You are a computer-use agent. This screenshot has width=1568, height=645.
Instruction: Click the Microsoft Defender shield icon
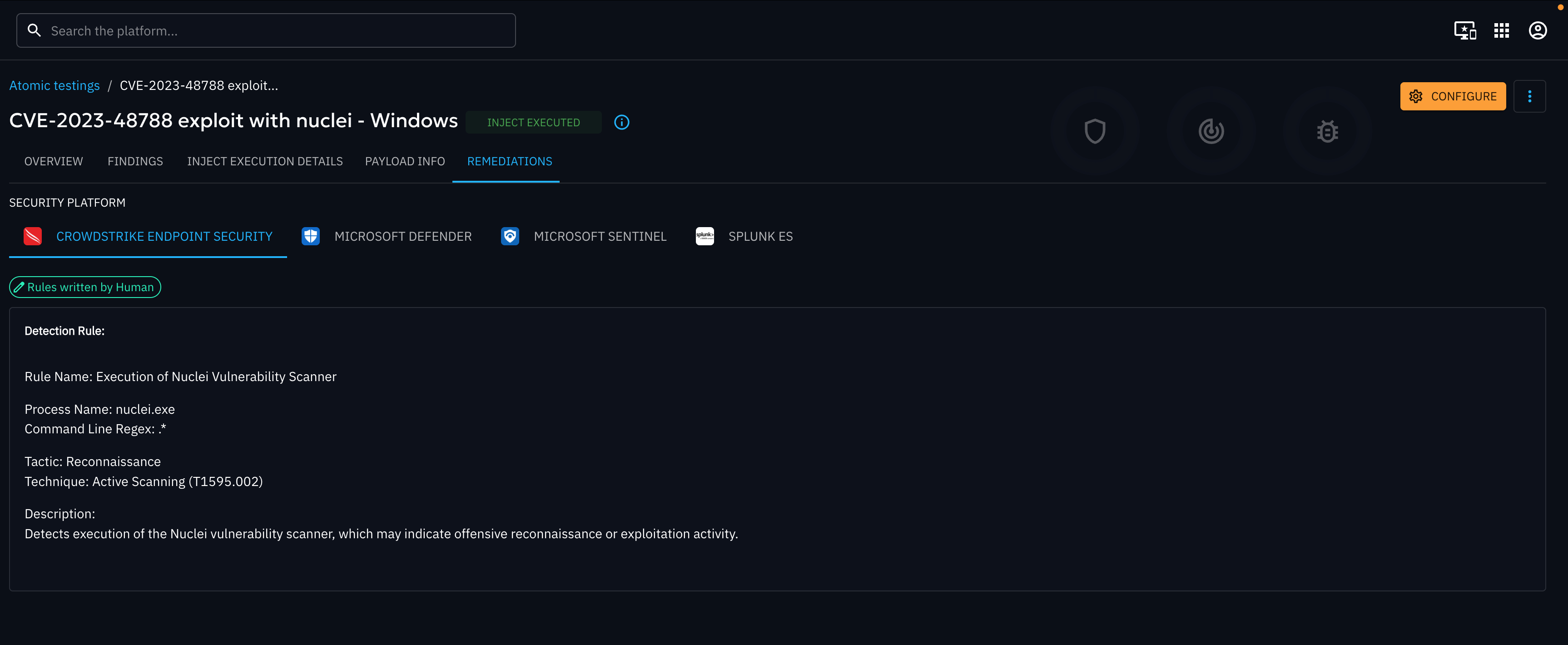[x=310, y=236]
